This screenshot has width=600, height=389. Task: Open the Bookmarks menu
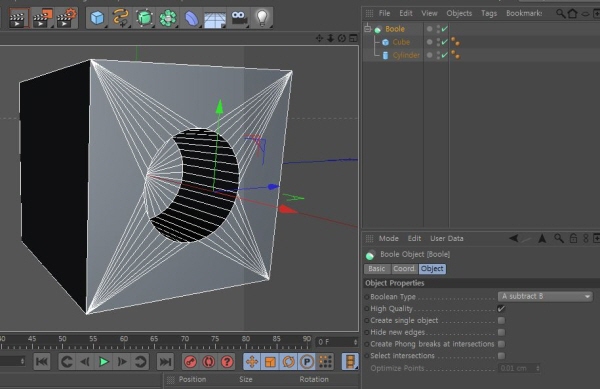coord(524,13)
